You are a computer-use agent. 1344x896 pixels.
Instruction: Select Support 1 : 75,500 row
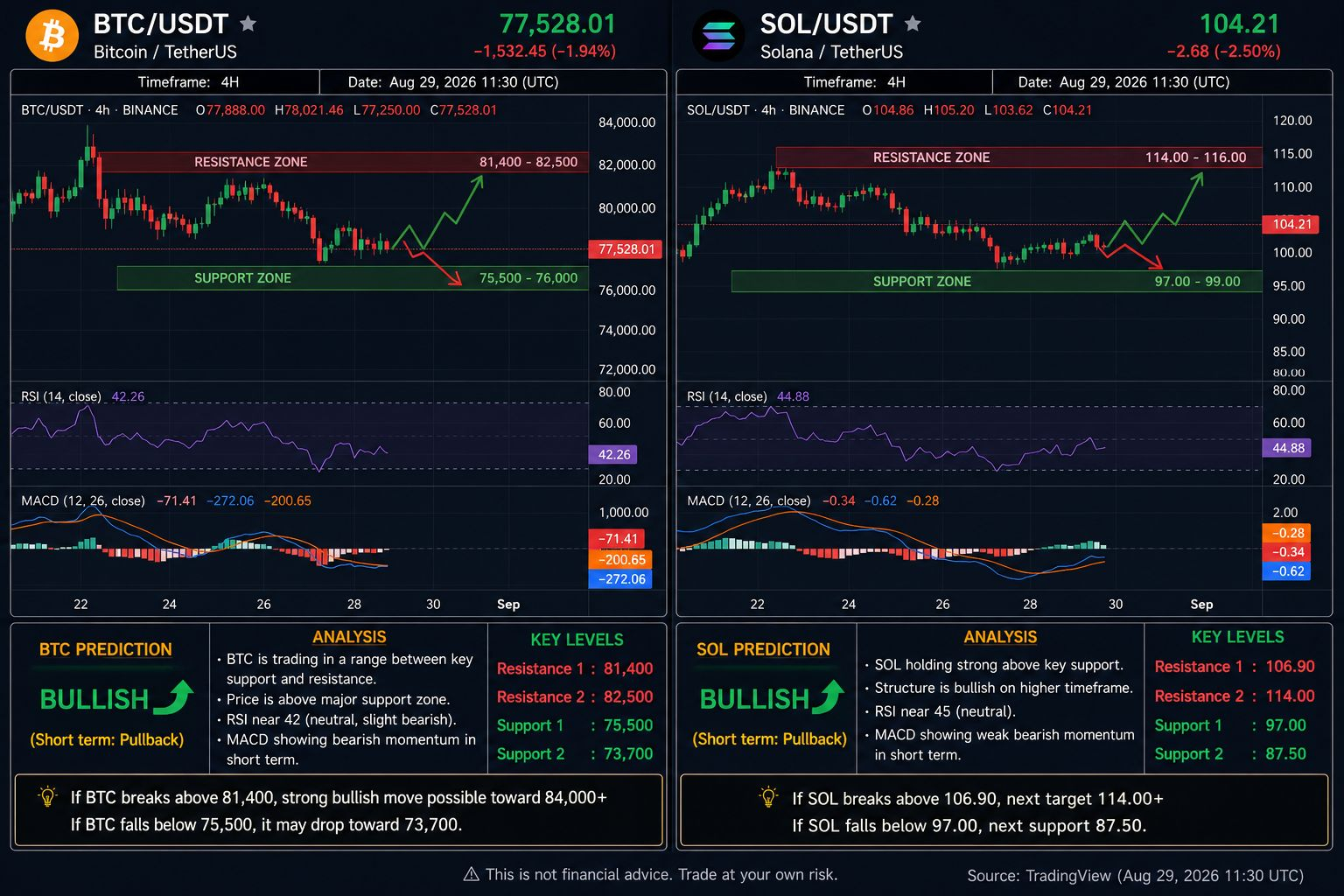click(575, 725)
